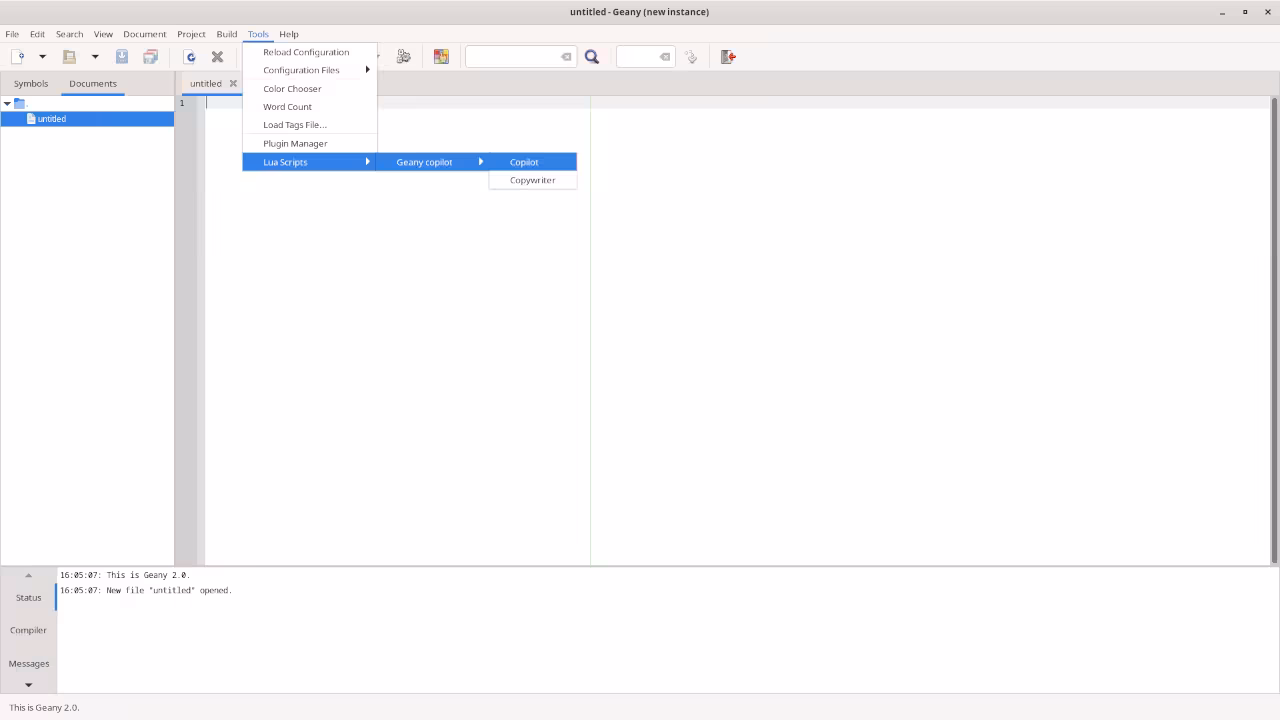
Task: Collapse the message window with the down arrow
Action: (x=28, y=684)
